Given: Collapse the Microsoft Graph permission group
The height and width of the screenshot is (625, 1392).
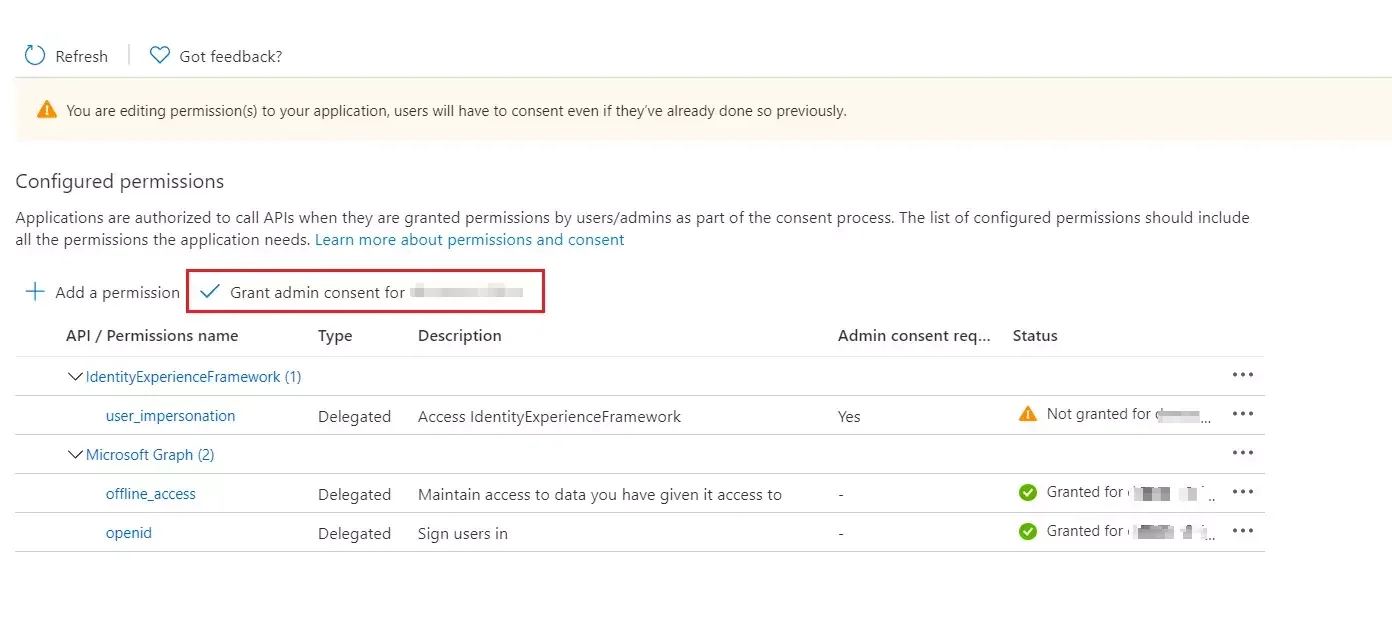Looking at the screenshot, I should pos(75,454).
